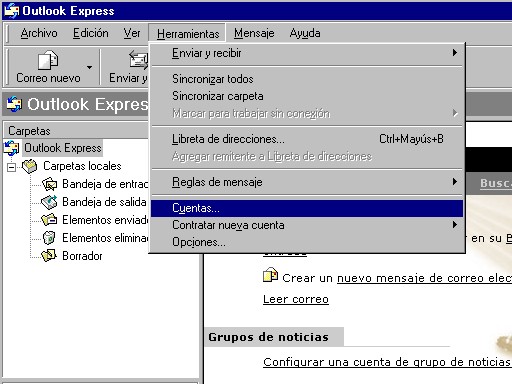Click the nuevo mensaje de correo link
This screenshot has height=384, width=512.
424,278
